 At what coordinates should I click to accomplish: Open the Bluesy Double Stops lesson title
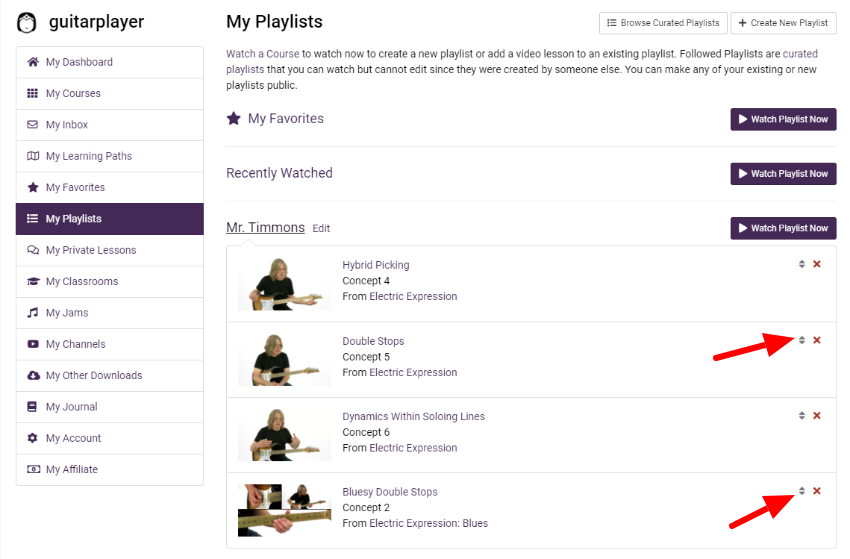click(x=390, y=492)
